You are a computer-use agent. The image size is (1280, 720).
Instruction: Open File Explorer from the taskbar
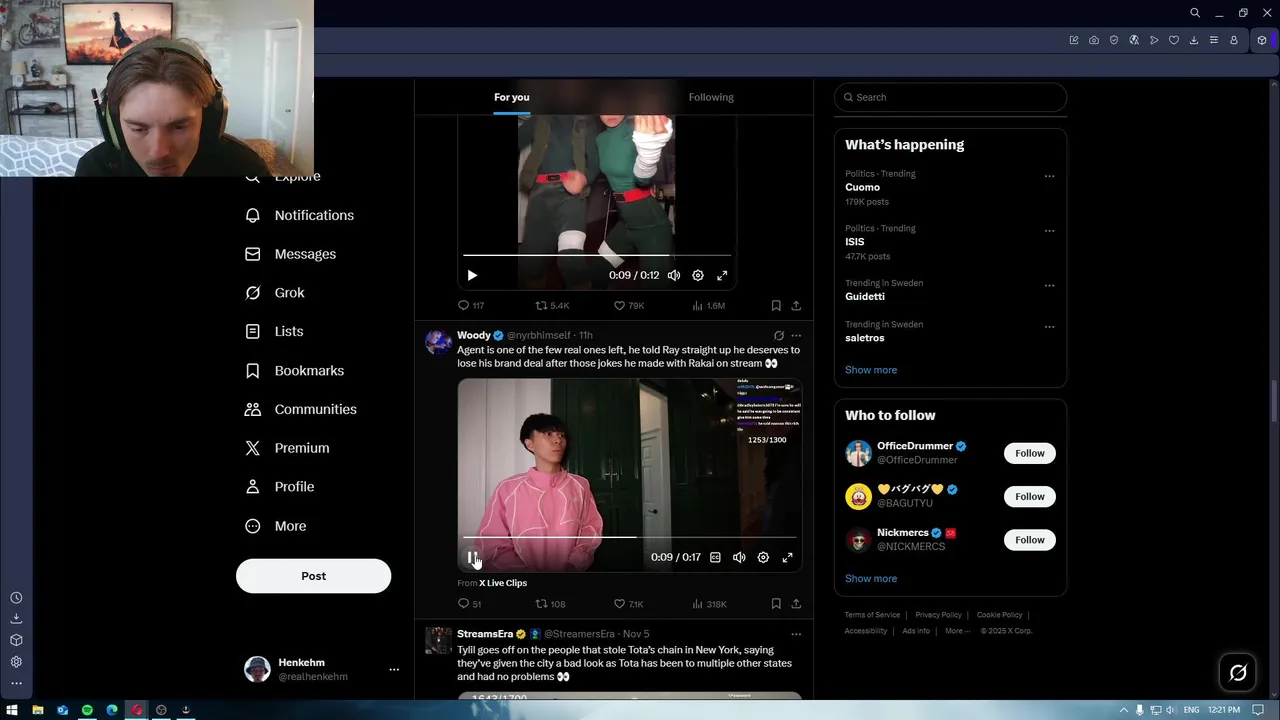38,710
